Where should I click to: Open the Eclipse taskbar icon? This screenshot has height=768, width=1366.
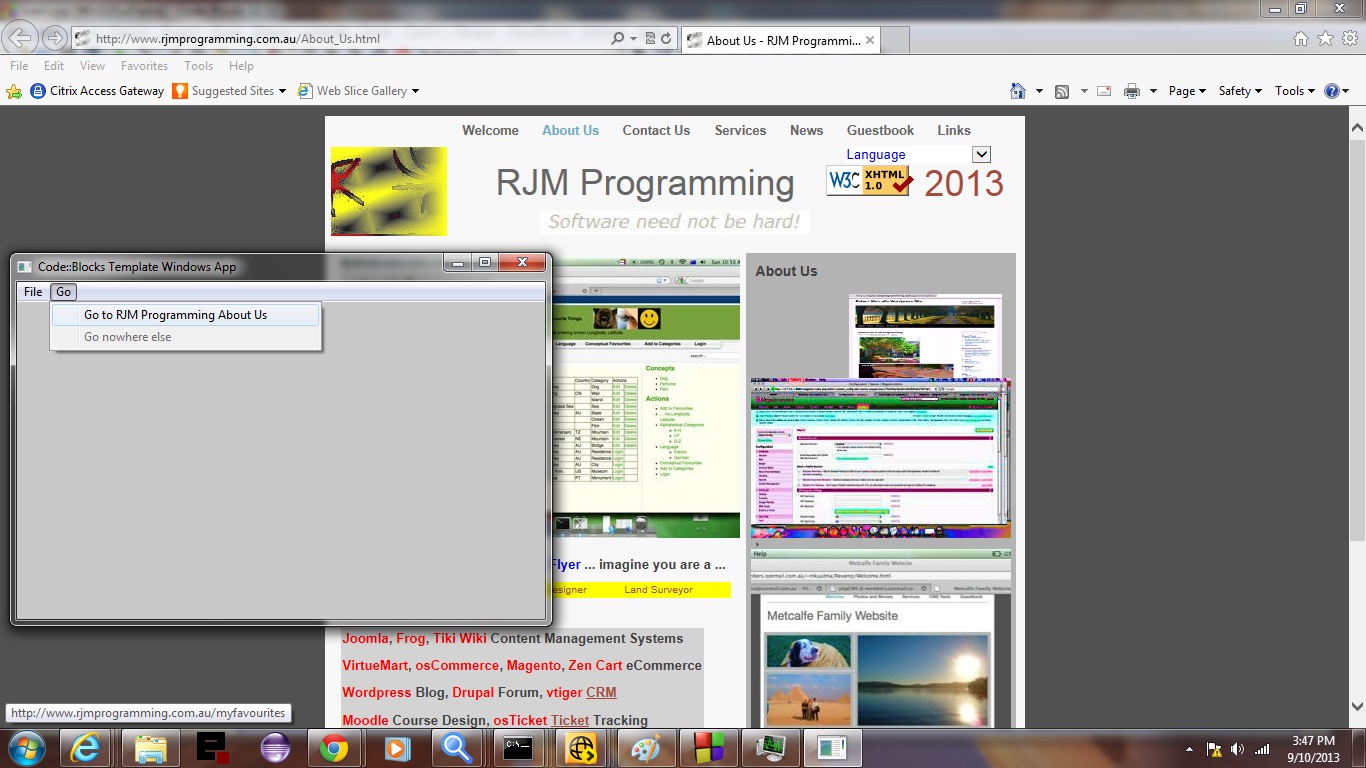[274, 748]
